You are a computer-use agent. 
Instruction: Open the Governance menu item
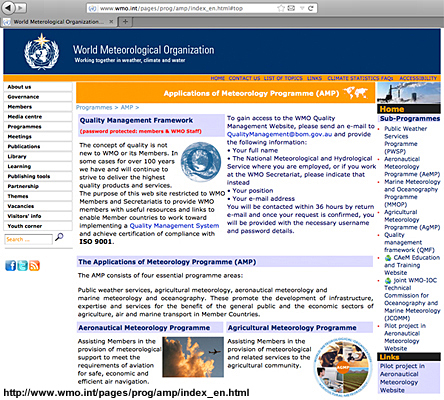(38, 97)
